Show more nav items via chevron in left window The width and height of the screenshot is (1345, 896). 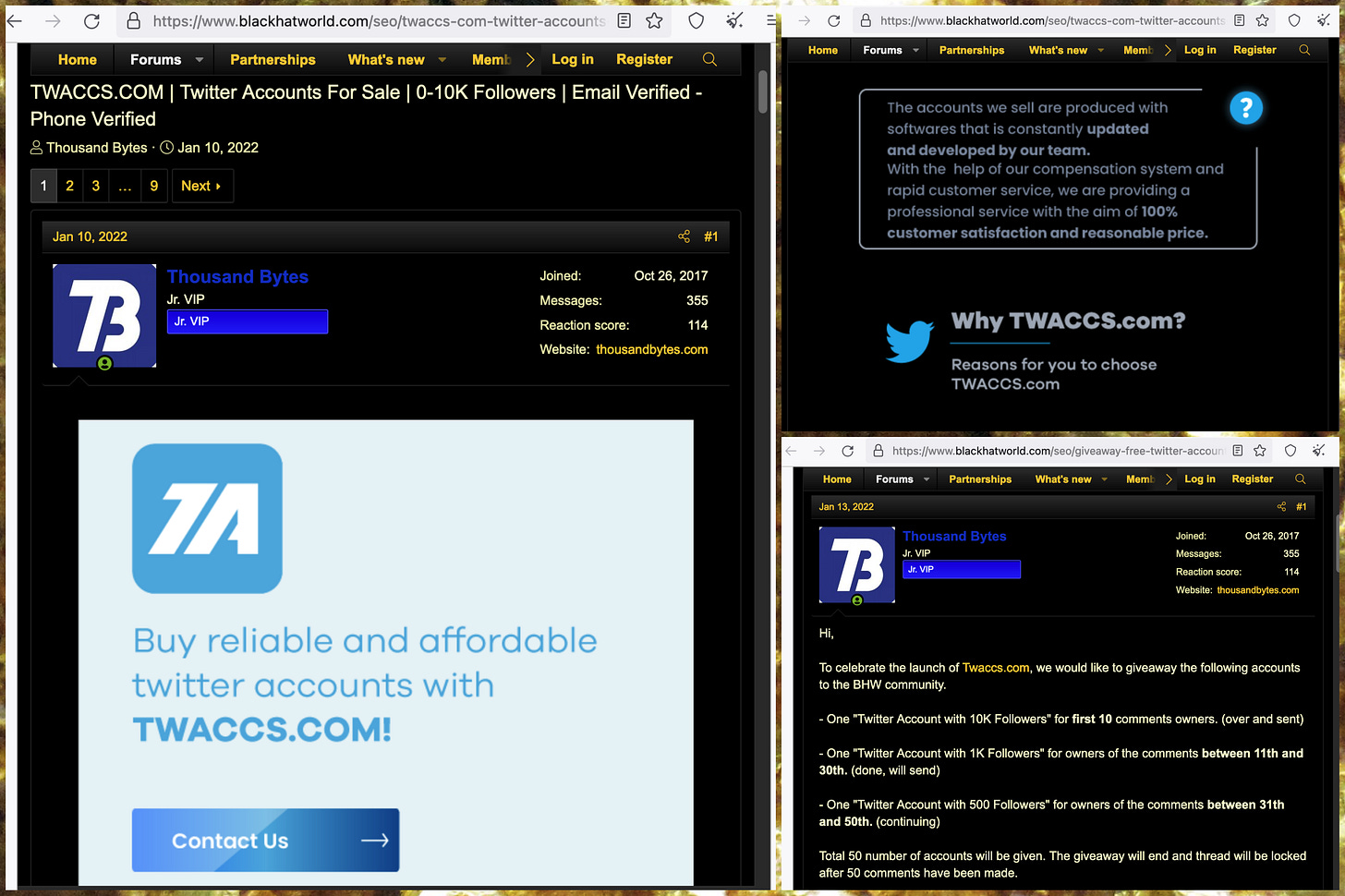pyautogui.click(x=530, y=59)
